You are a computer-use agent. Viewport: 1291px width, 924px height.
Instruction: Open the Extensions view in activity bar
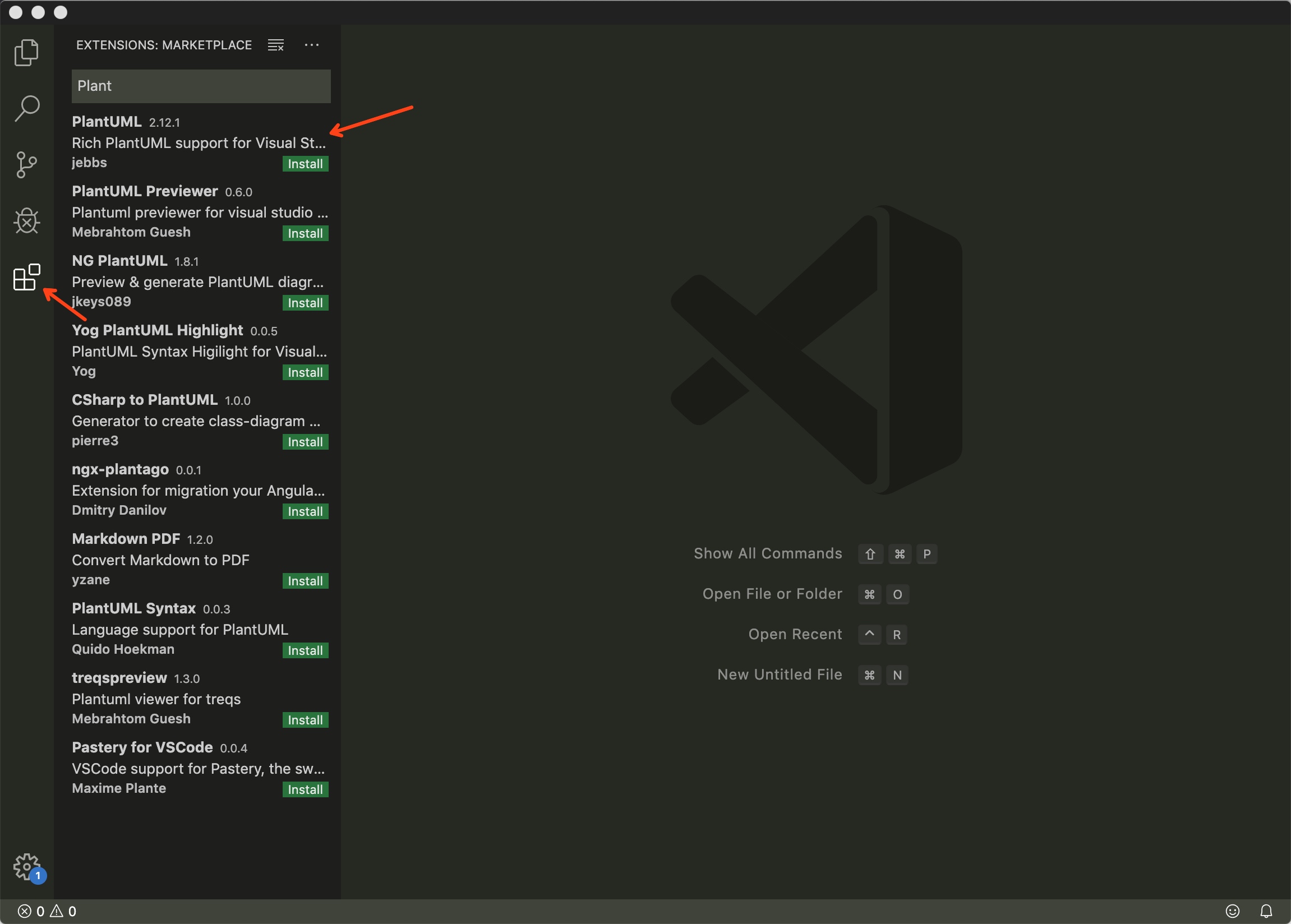tap(27, 277)
